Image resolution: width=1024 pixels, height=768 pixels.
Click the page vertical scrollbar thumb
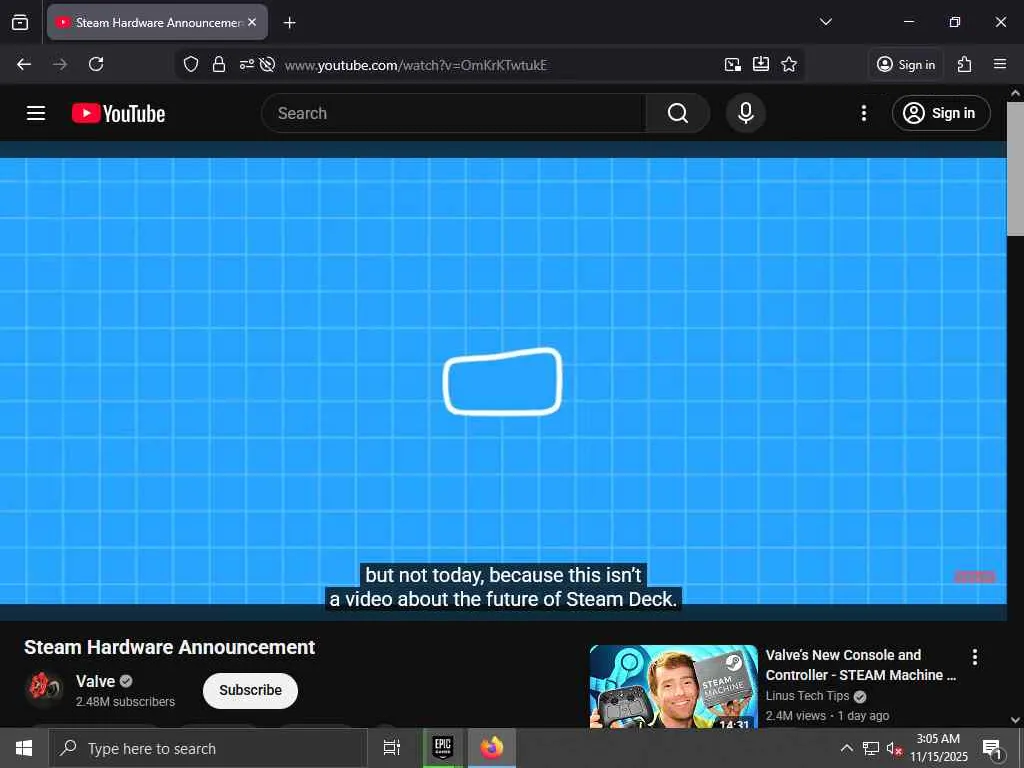pyautogui.click(x=1015, y=168)
